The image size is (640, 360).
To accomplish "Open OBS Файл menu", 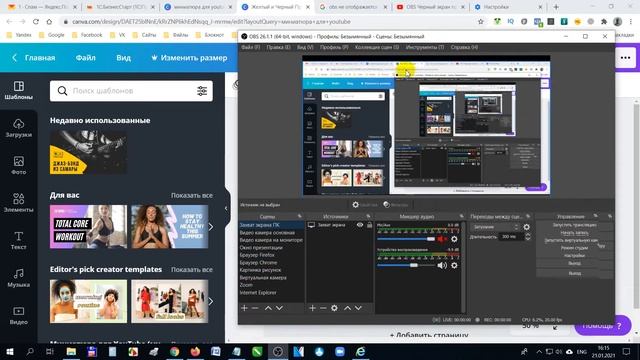I will (x=250, y=47).
